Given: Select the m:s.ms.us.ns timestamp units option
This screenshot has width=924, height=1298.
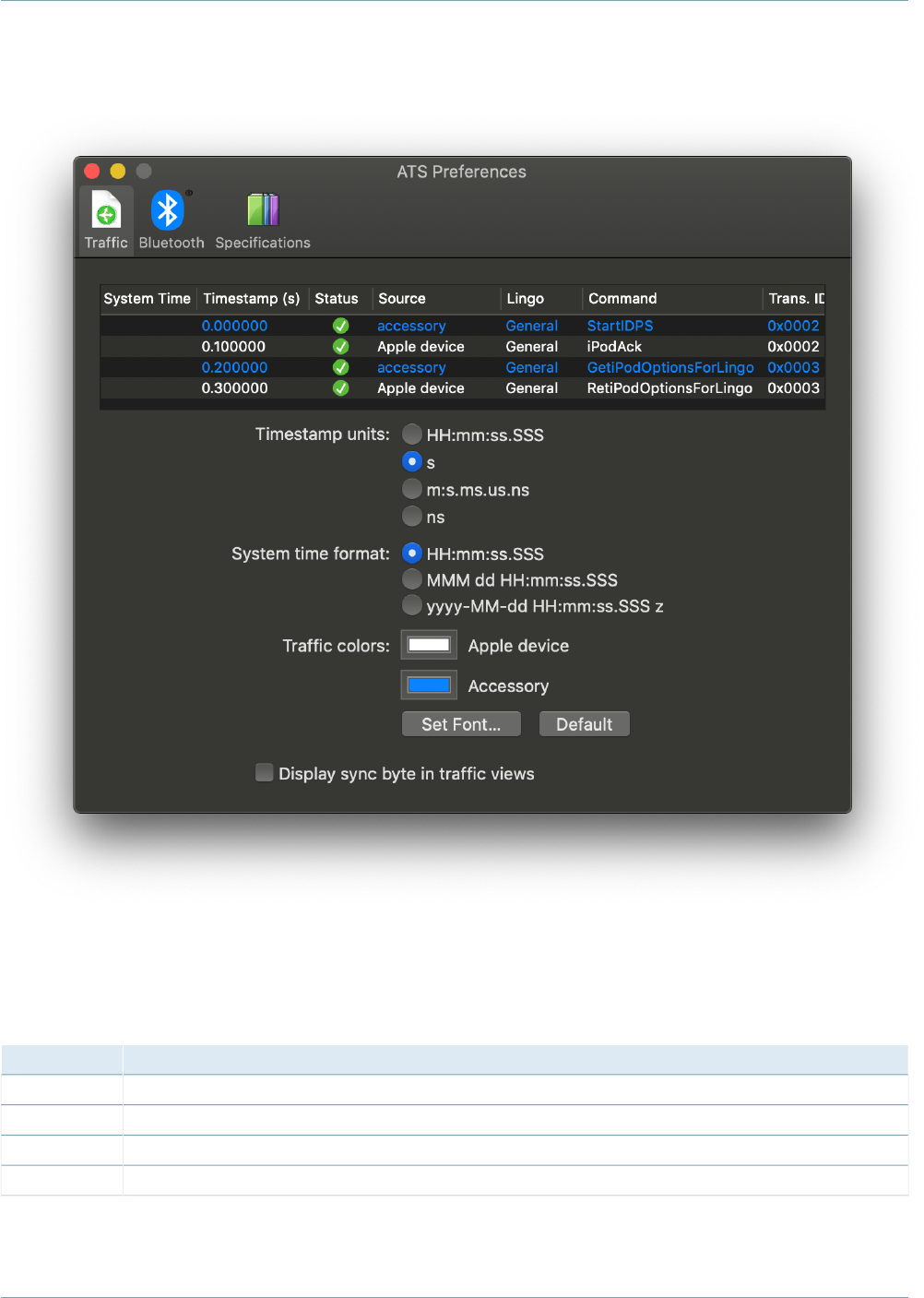Looking at the screenshot, I should [x=412, y=489].
